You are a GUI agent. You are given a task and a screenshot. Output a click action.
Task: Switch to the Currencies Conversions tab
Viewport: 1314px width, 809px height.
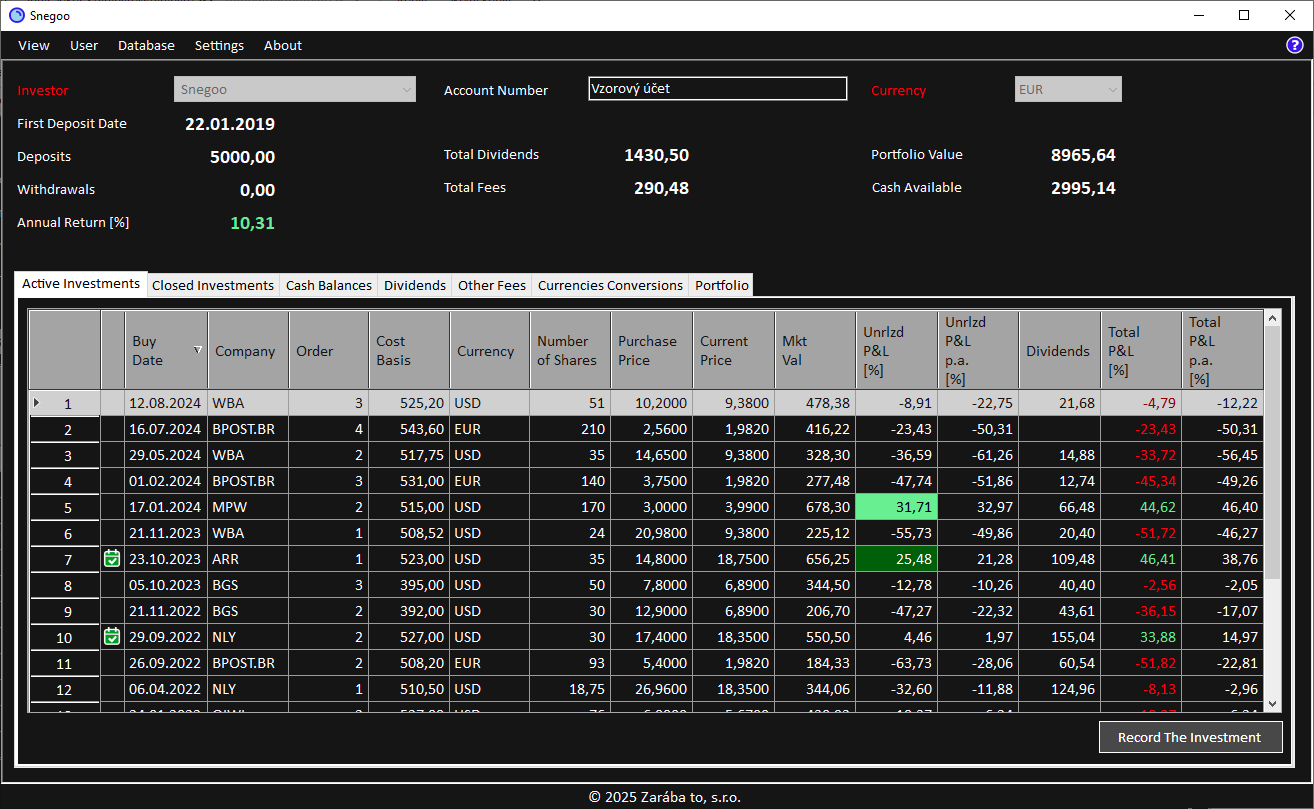click(611, 286)
